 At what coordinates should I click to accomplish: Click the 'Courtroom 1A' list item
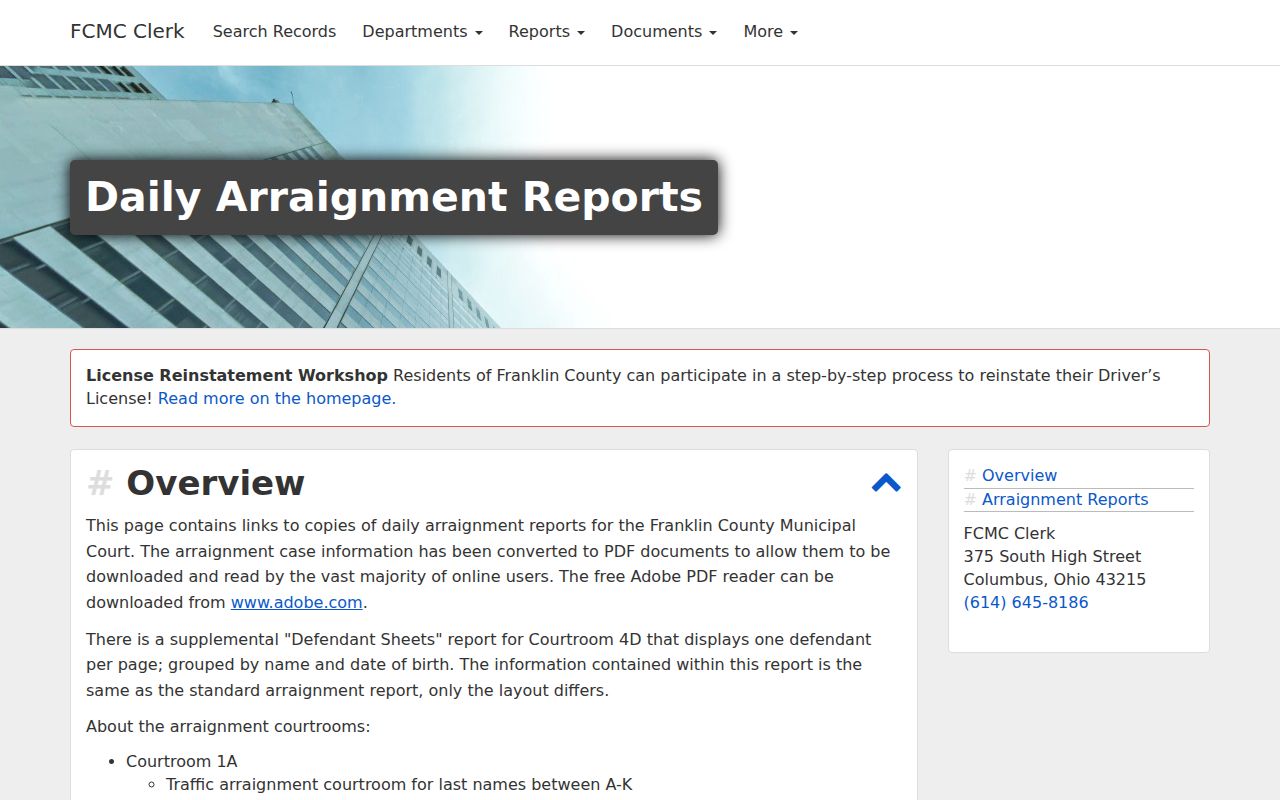(182, 761)
